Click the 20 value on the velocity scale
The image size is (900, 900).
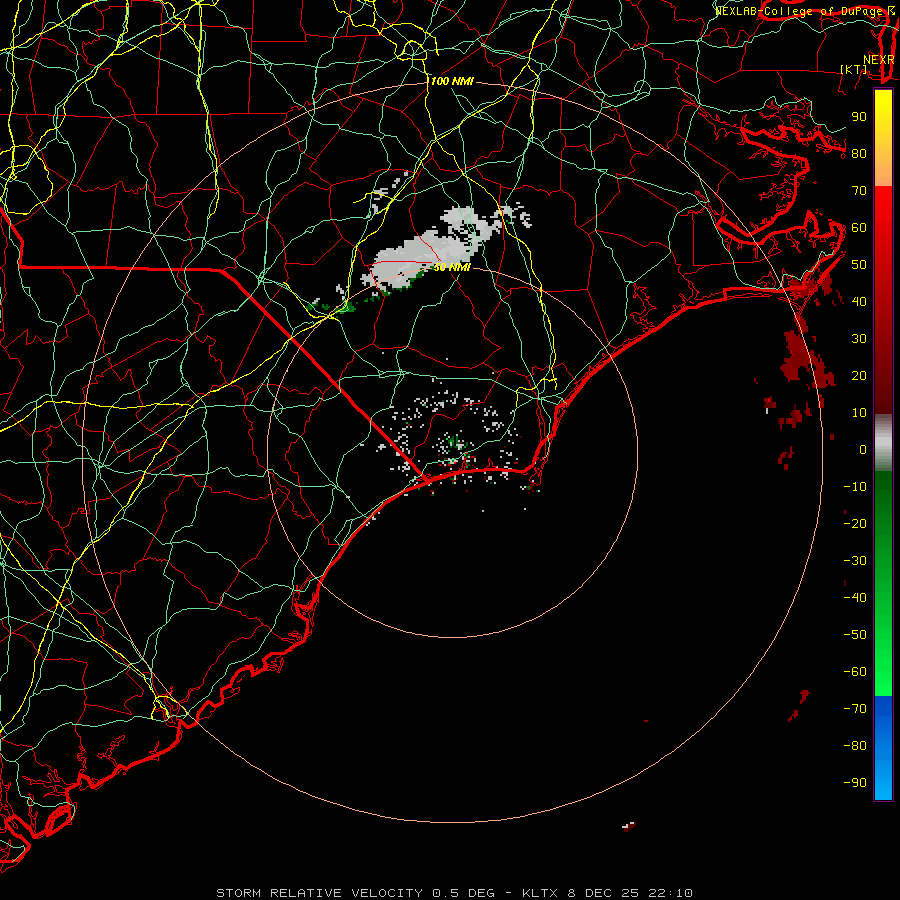tap(859, 376)
